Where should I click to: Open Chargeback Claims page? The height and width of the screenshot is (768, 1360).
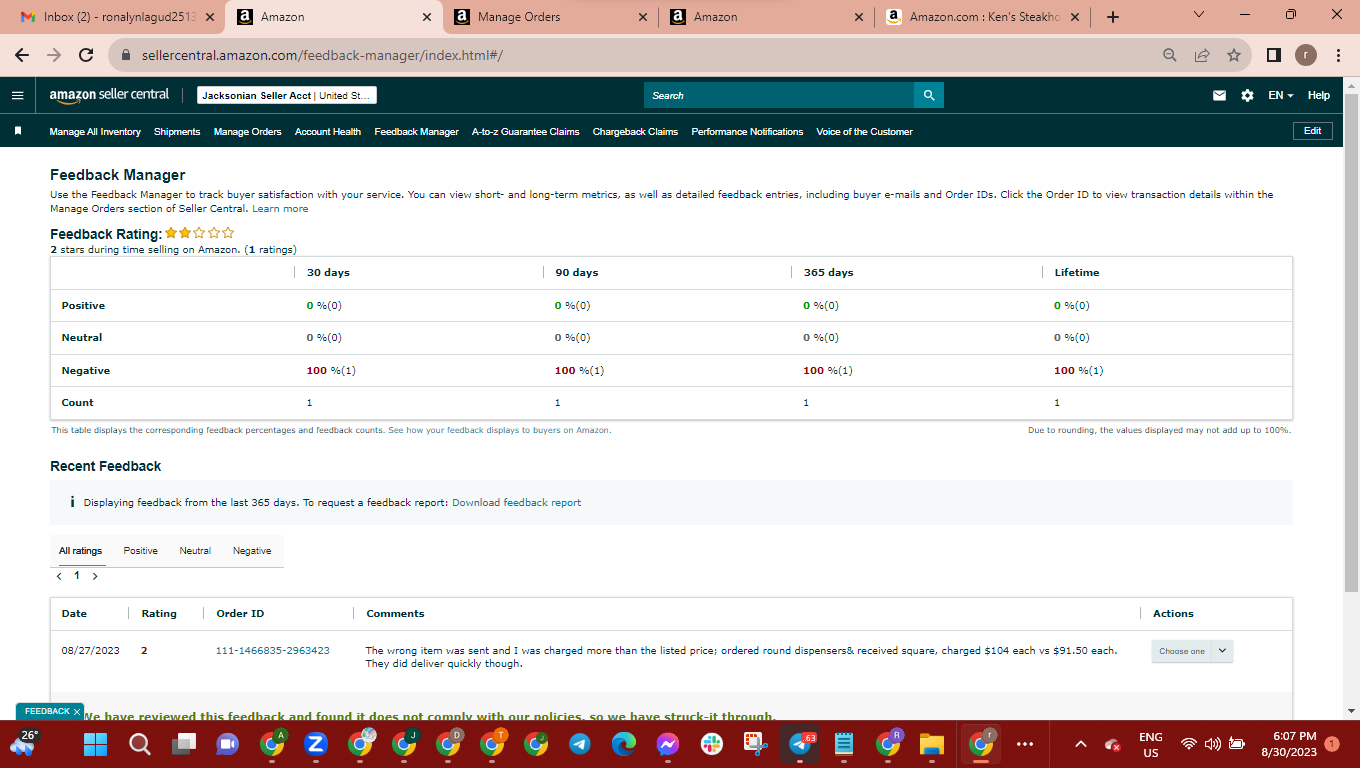635,132
